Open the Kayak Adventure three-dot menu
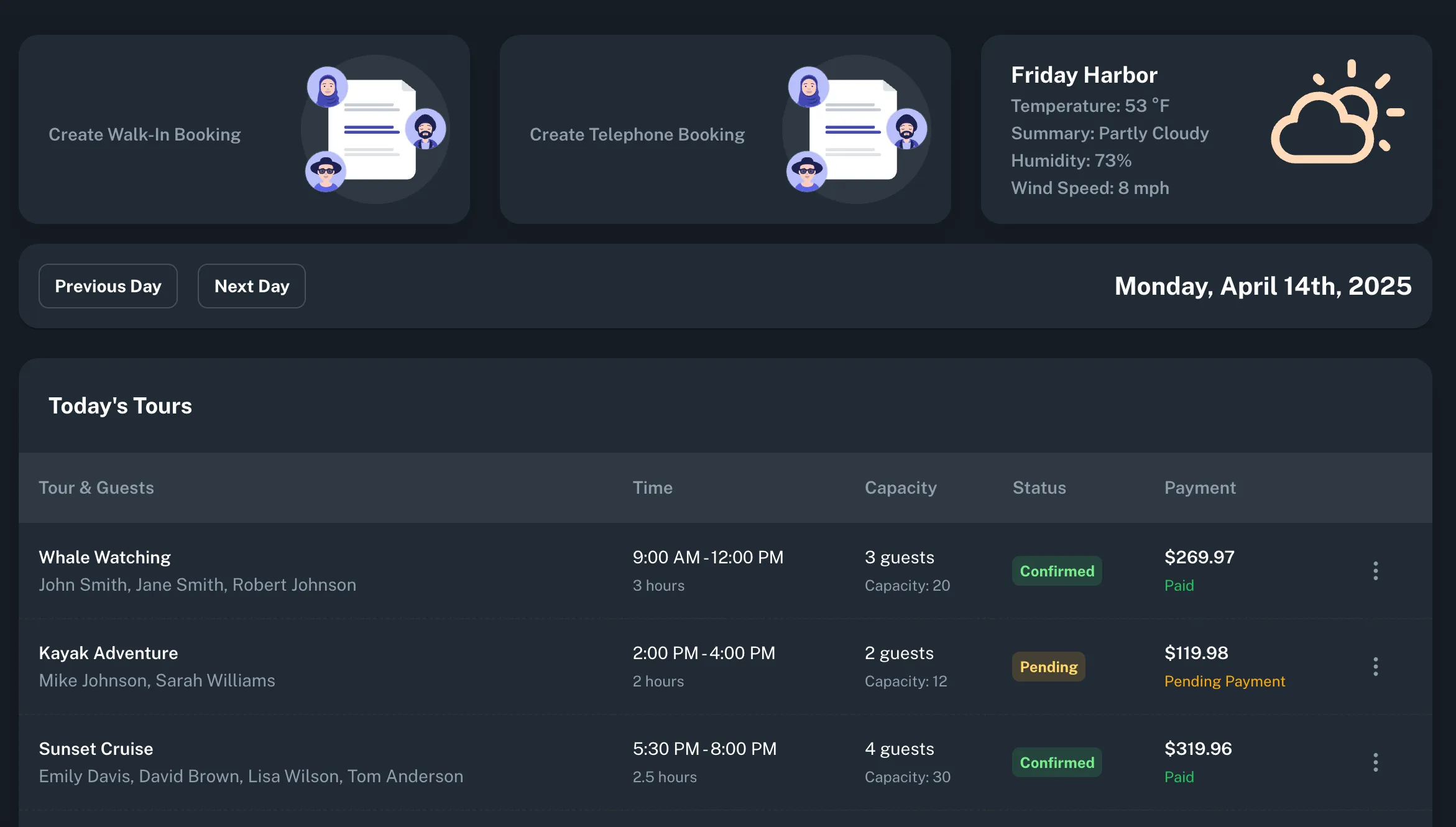Viewport: 1456px width, 827px height. [1376, 665]
